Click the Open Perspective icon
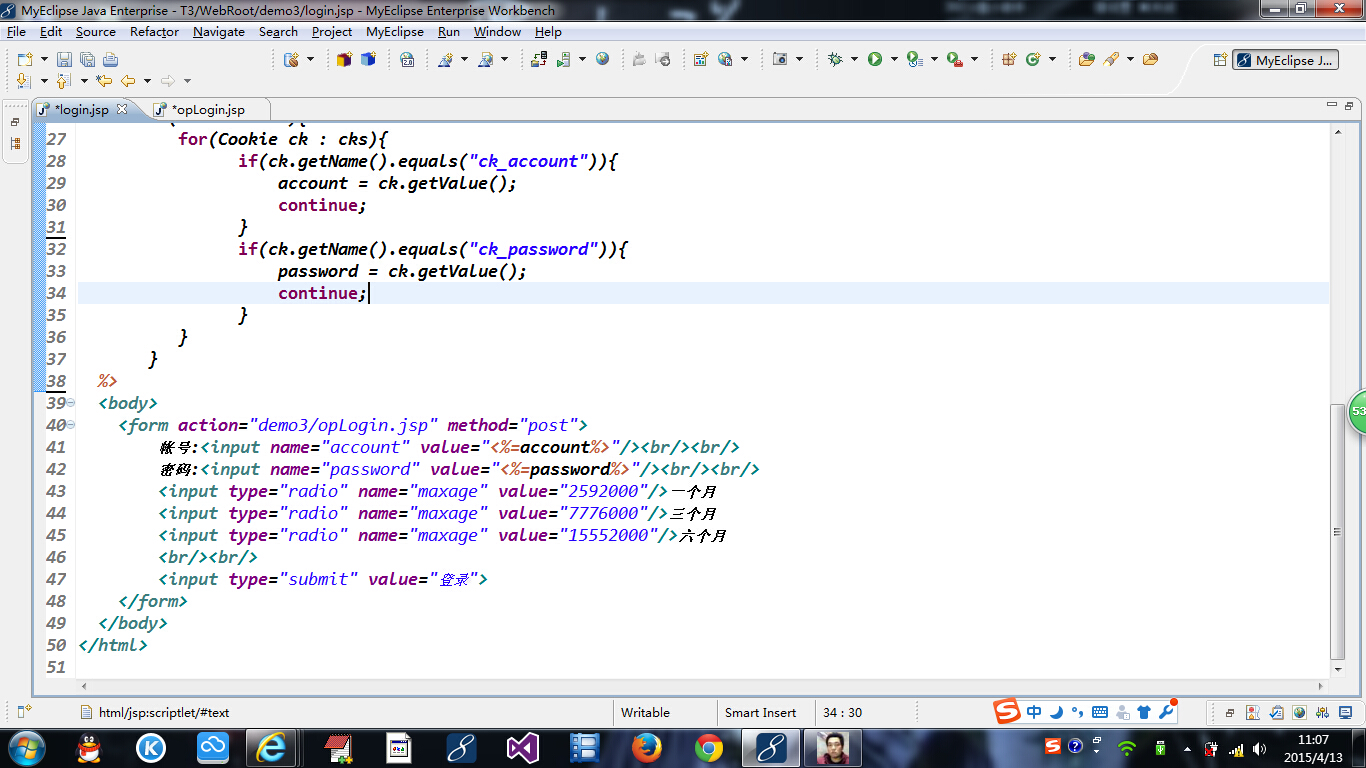Image resolution: width=1366 pixels, height=768 pixels. (x=1220, y=60)
